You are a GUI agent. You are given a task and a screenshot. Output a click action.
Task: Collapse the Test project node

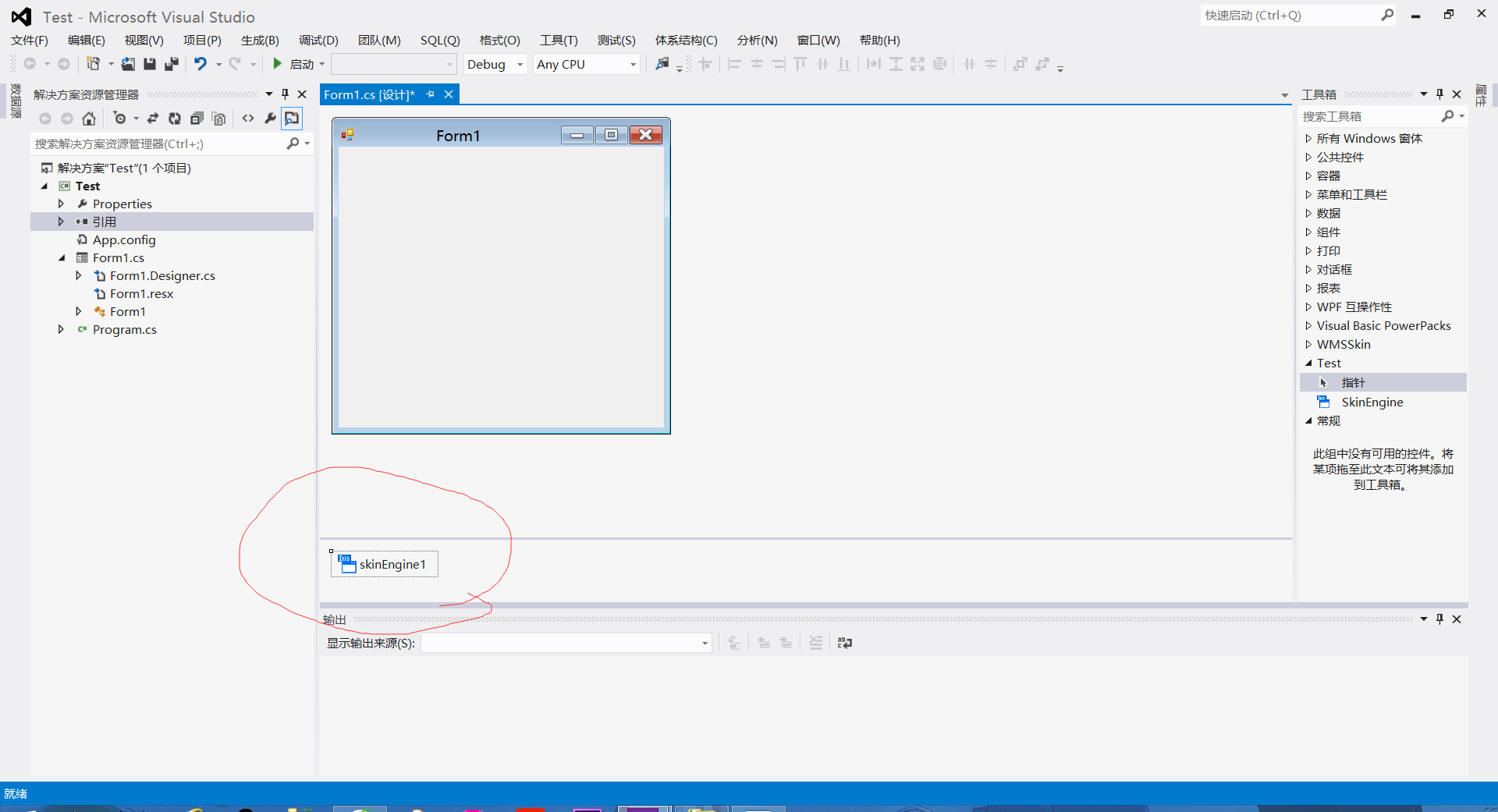44,186
